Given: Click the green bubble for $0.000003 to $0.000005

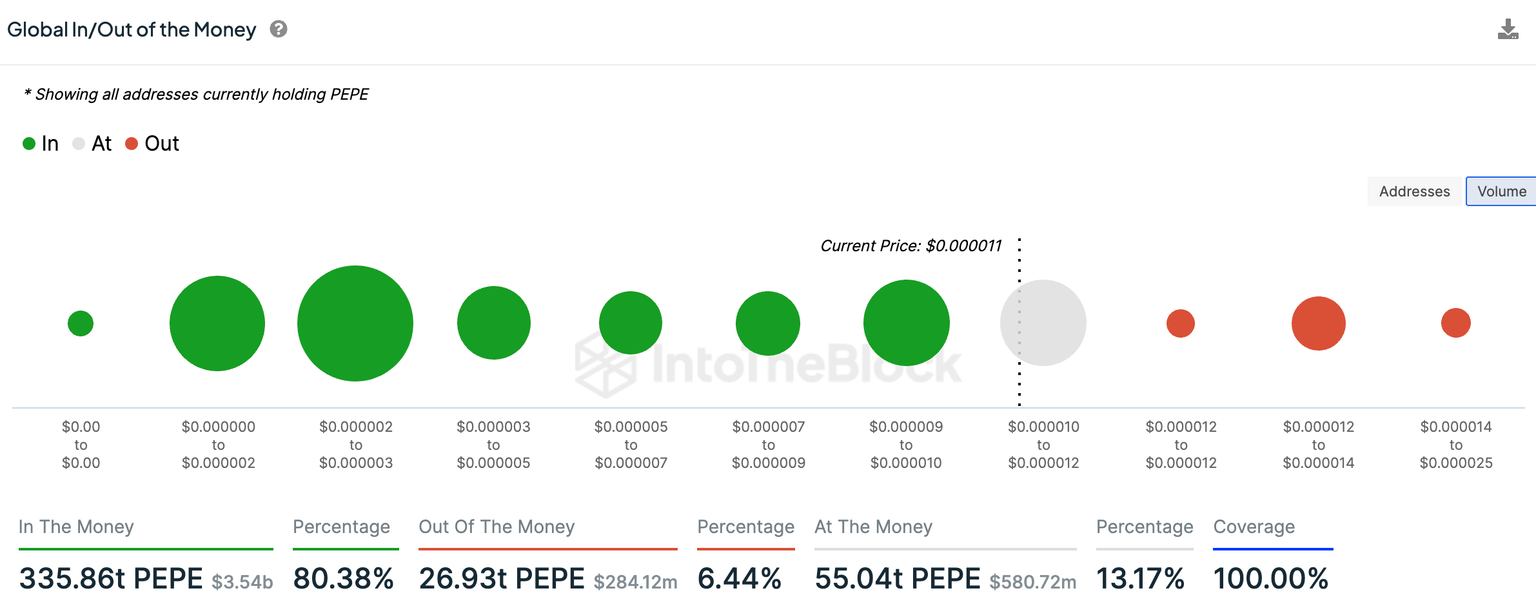Looking at the screenshot, I should click(493, 323).
